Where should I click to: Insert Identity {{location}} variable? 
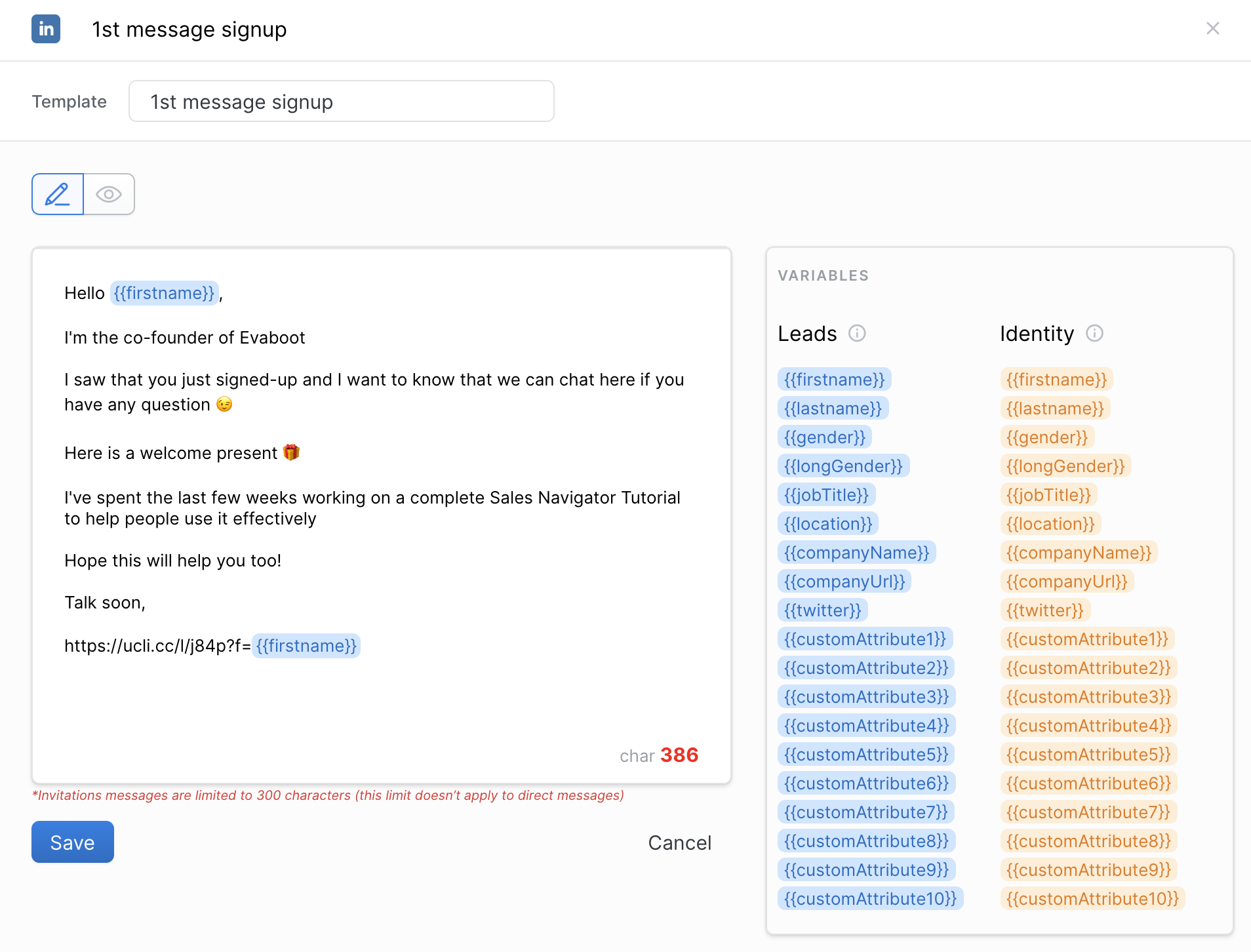click(1050, 524)
